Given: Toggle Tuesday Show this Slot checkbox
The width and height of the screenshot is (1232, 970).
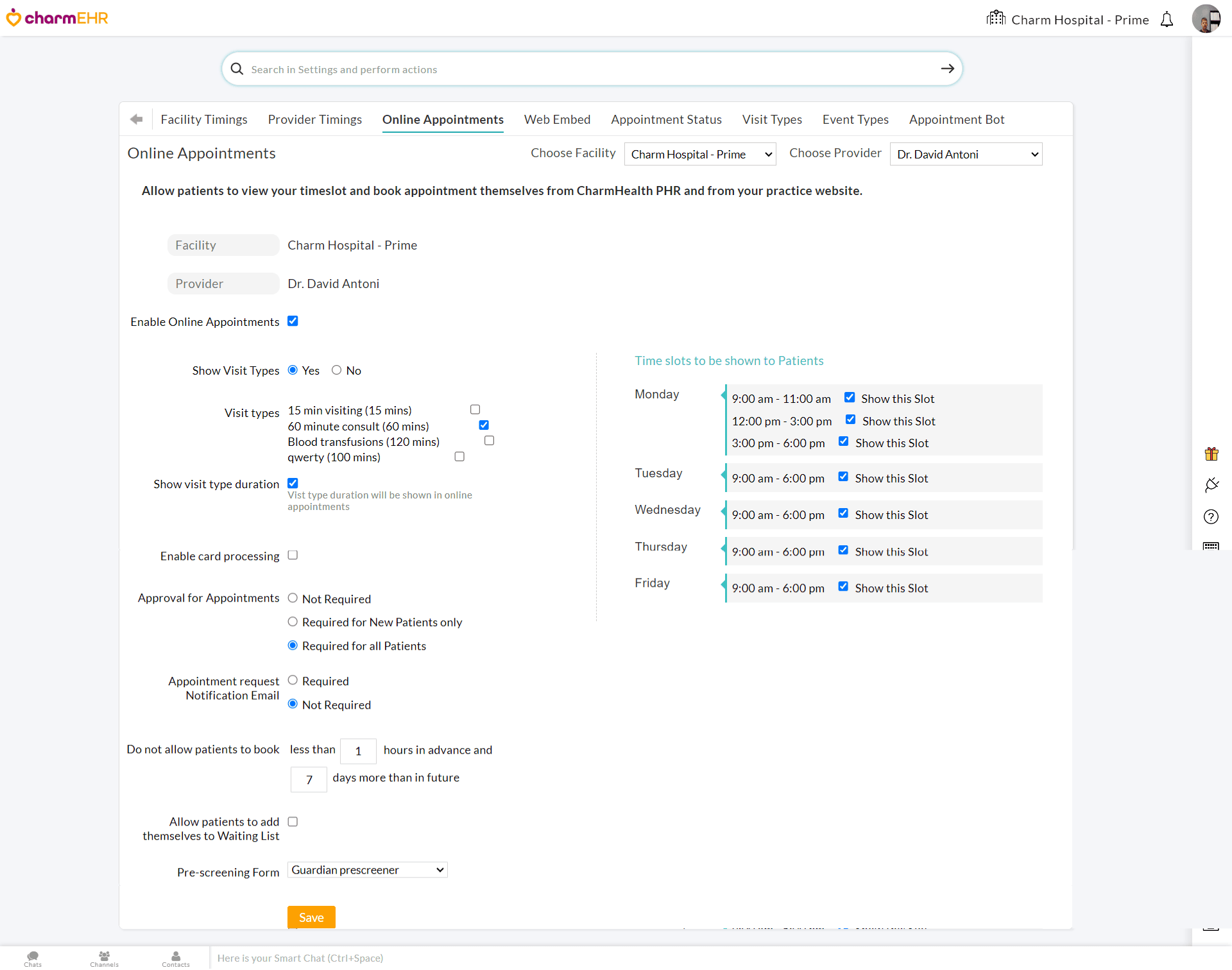Looking at the screenshot, I should 843,477.
